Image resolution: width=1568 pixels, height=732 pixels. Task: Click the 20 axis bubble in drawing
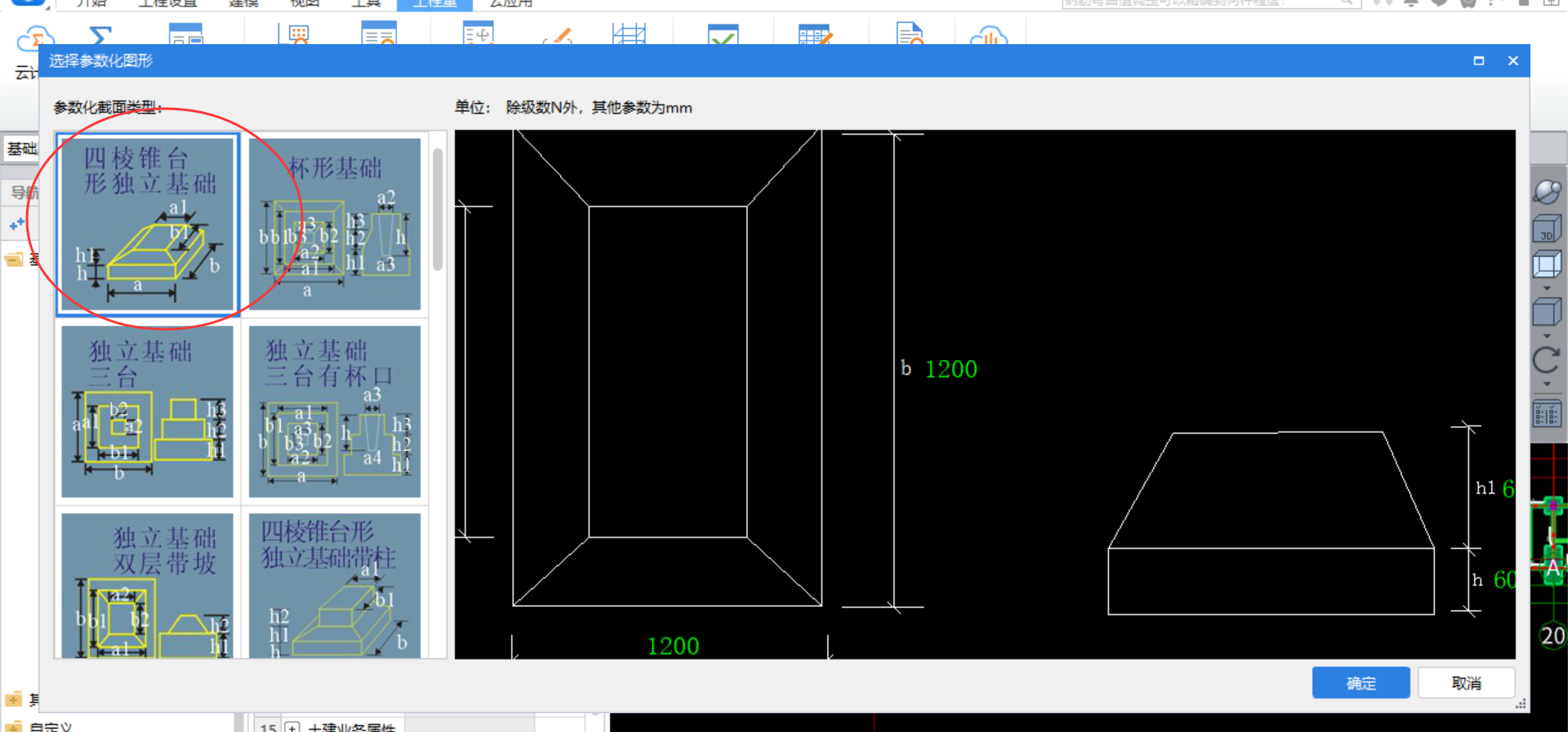1552,636
